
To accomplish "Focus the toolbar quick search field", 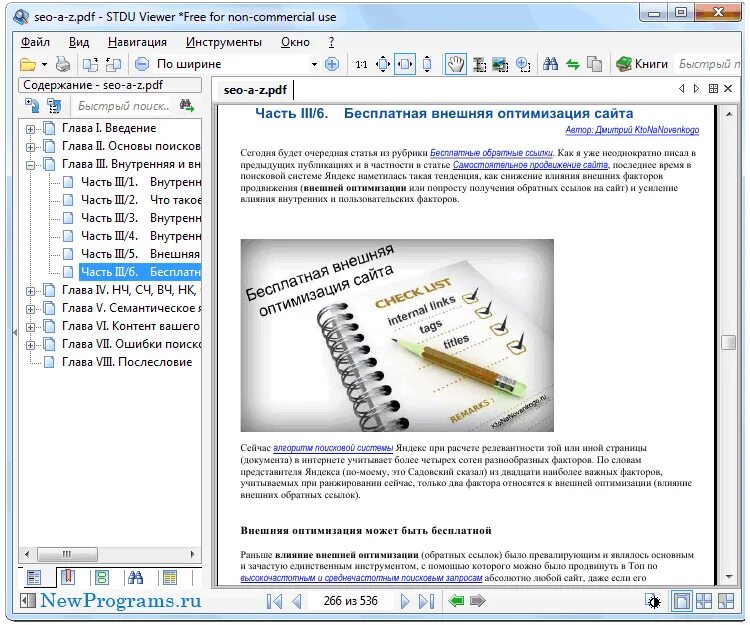I will (x=708, y=64).
